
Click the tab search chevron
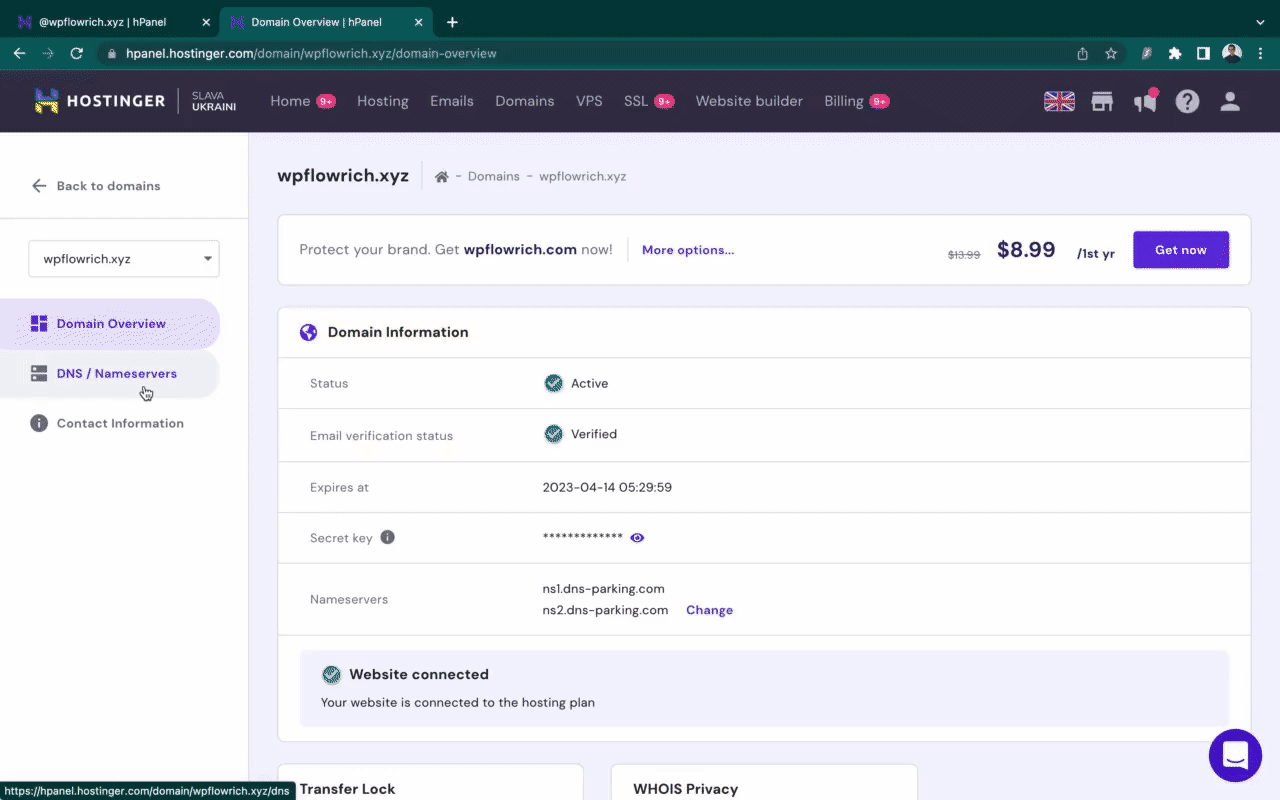tap(1260, 22)
